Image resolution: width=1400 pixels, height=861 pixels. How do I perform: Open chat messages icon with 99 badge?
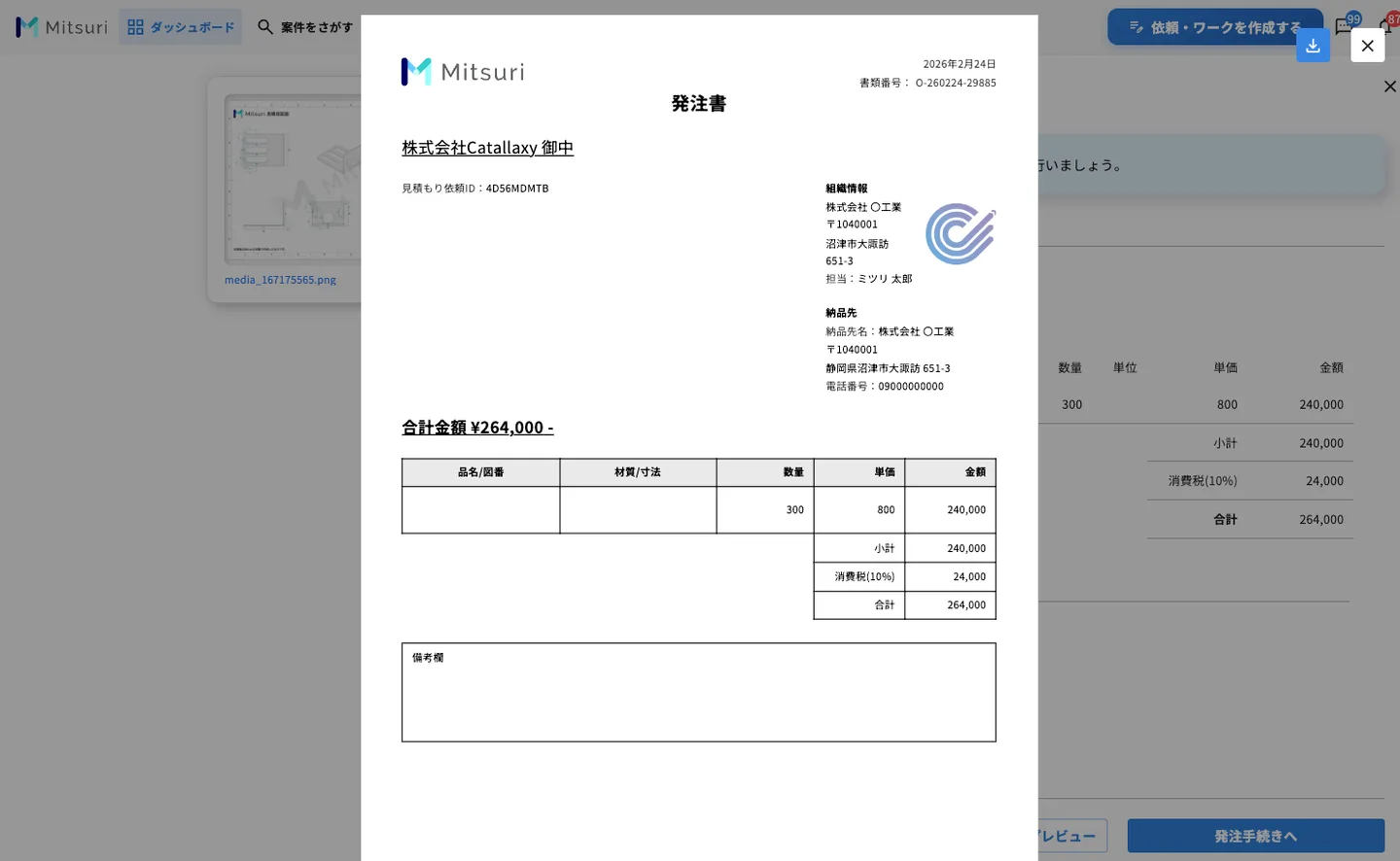pos(1345,26)
